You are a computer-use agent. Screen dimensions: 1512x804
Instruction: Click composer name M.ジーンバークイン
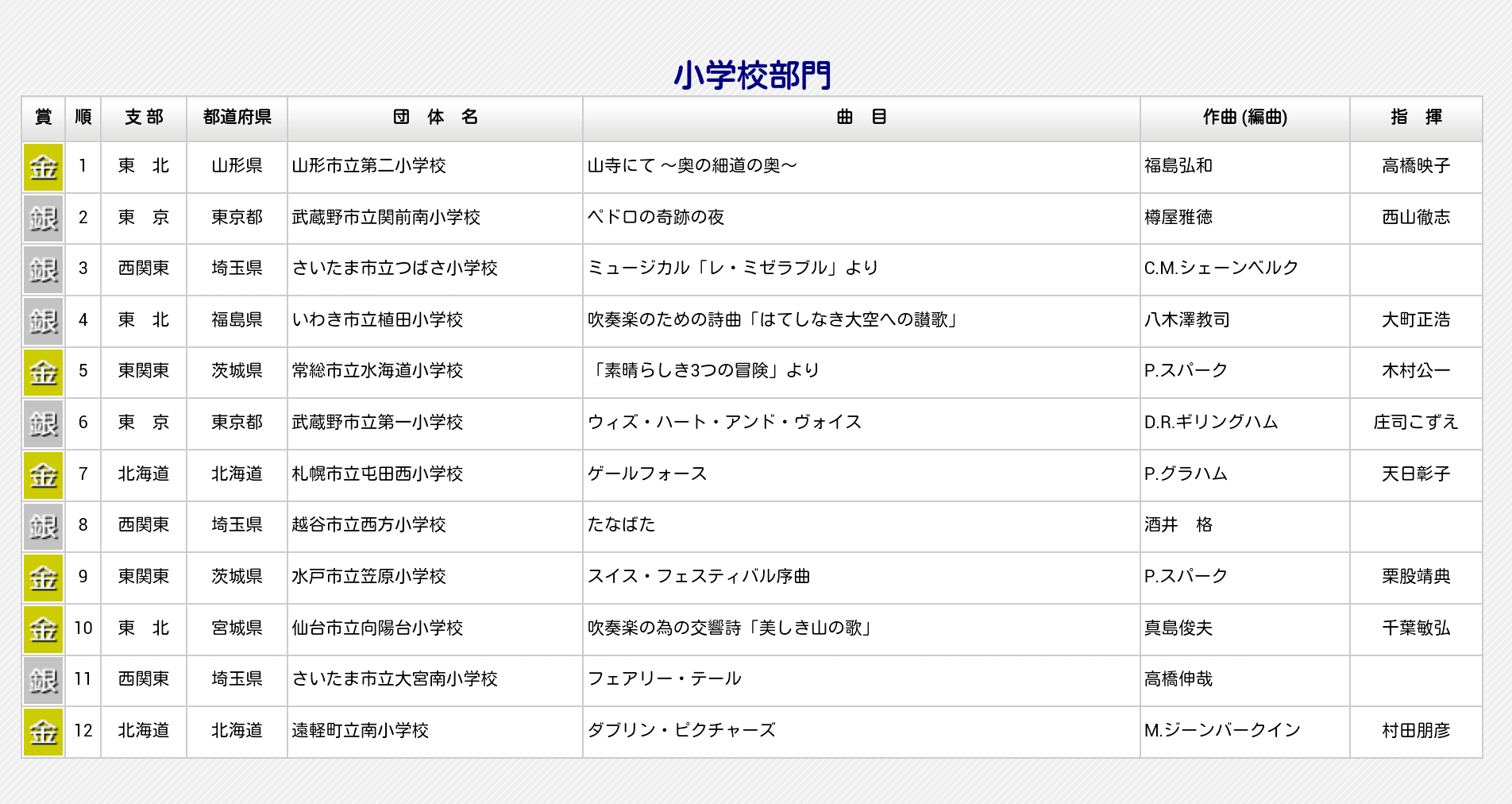point(1221,730)
